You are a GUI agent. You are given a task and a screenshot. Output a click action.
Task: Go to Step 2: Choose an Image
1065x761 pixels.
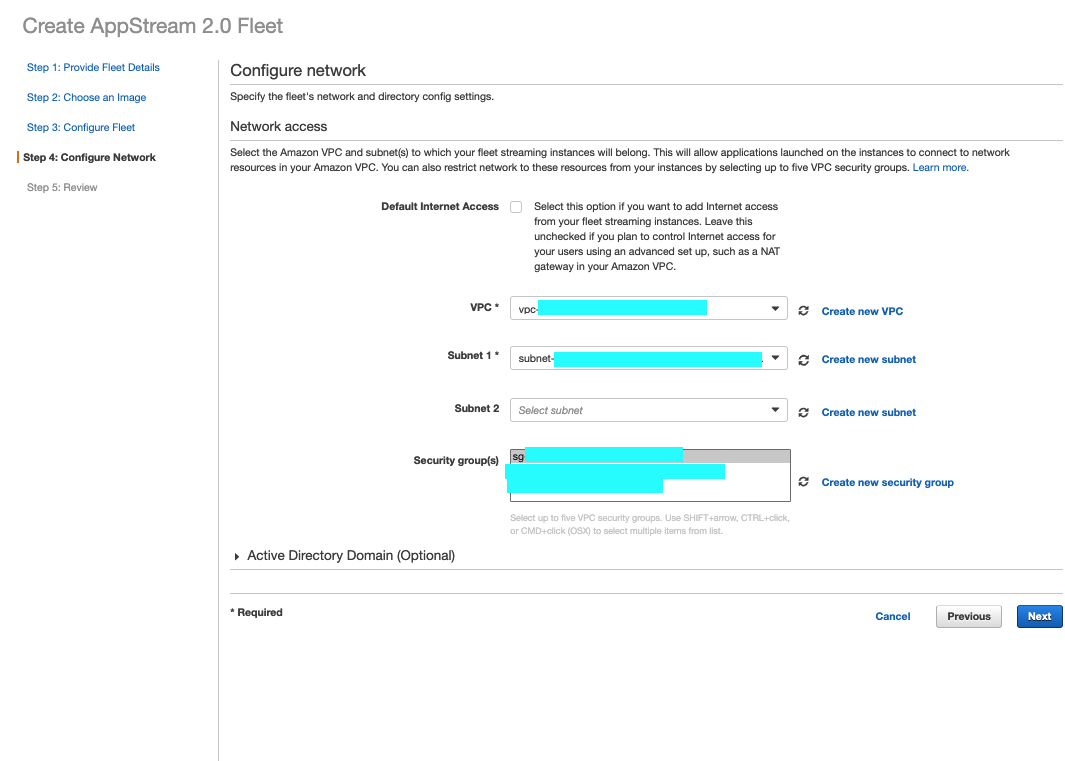(x=86, y=97)
